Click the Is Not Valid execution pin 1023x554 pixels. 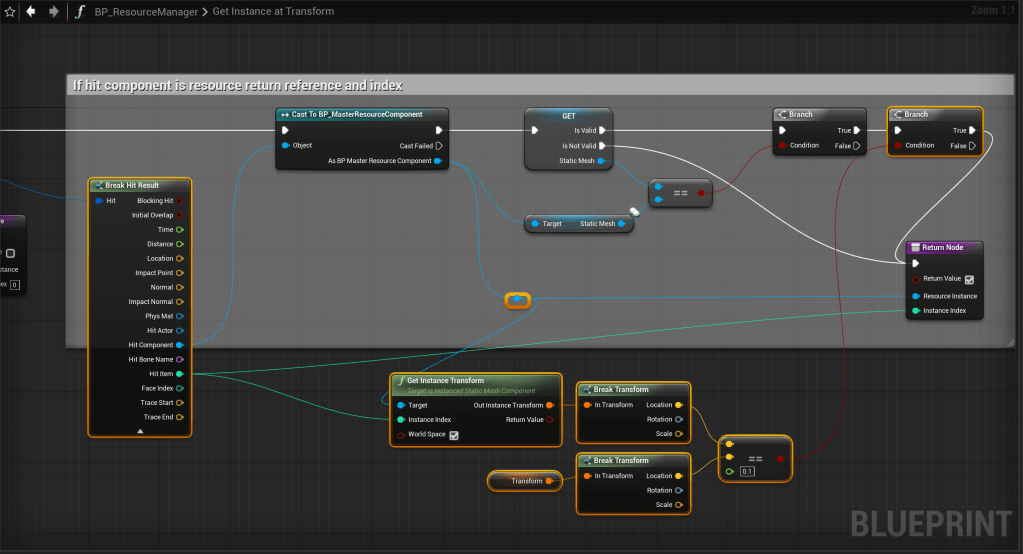[601, 145]
